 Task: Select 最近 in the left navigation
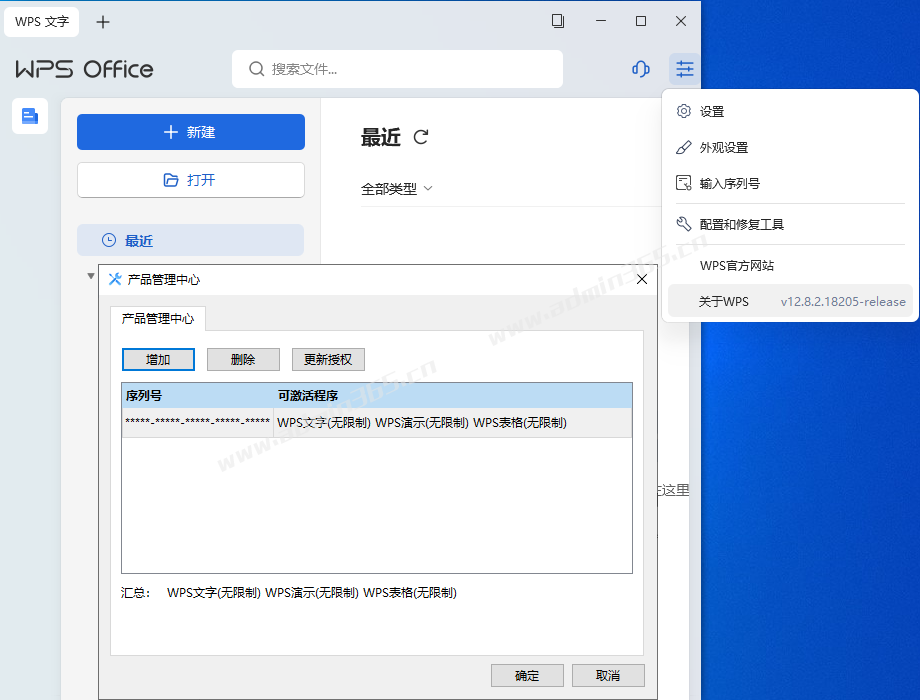191,240
